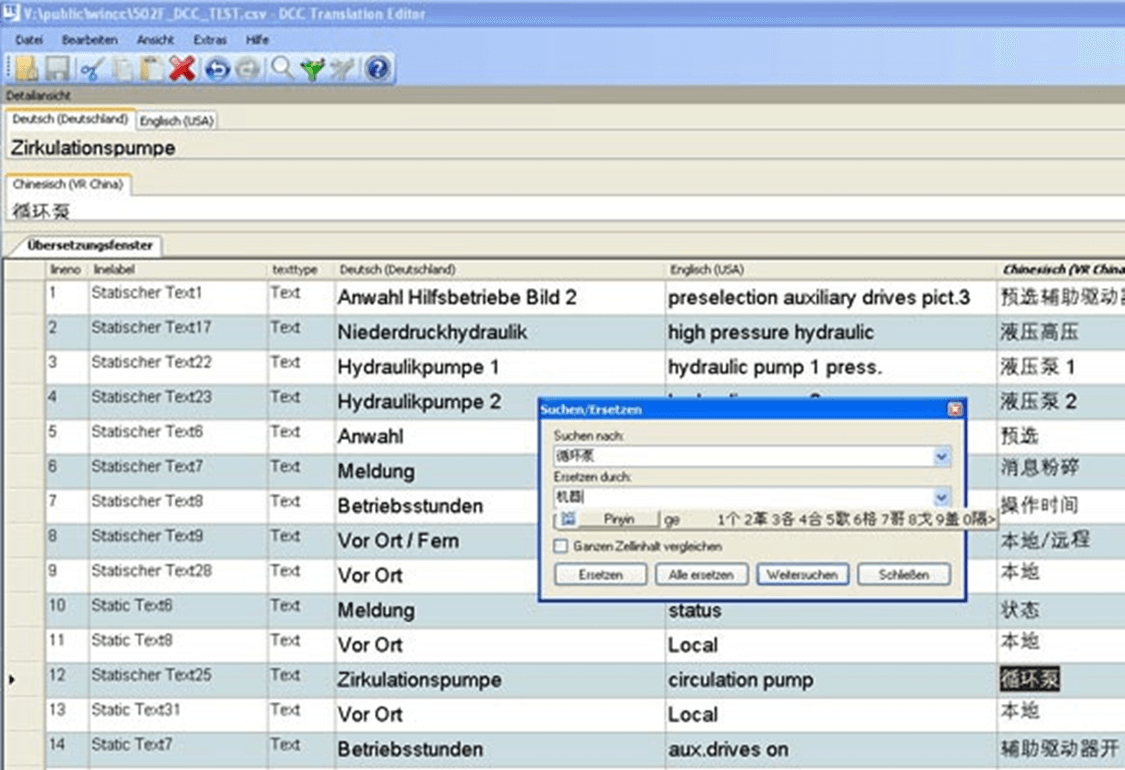The height and width of the screenshot is (770, 1125).
Task: Open Help via the question mark icon
Action: pos(377,68)
